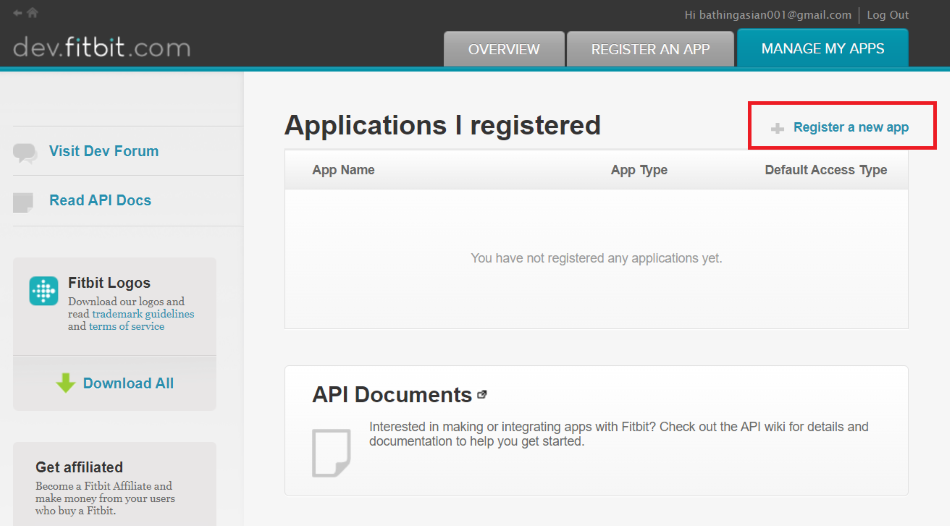
Task: Click the API Documents heading
Action: point(392,394)
